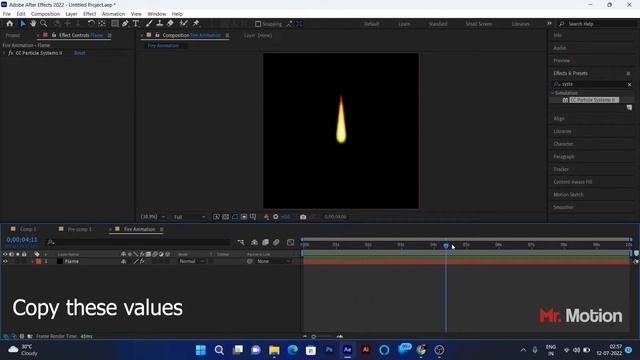Open the Normal blending mode dropdown for Flame
The width and height of the screenshot is (640, 360).
tap(191, 261)
